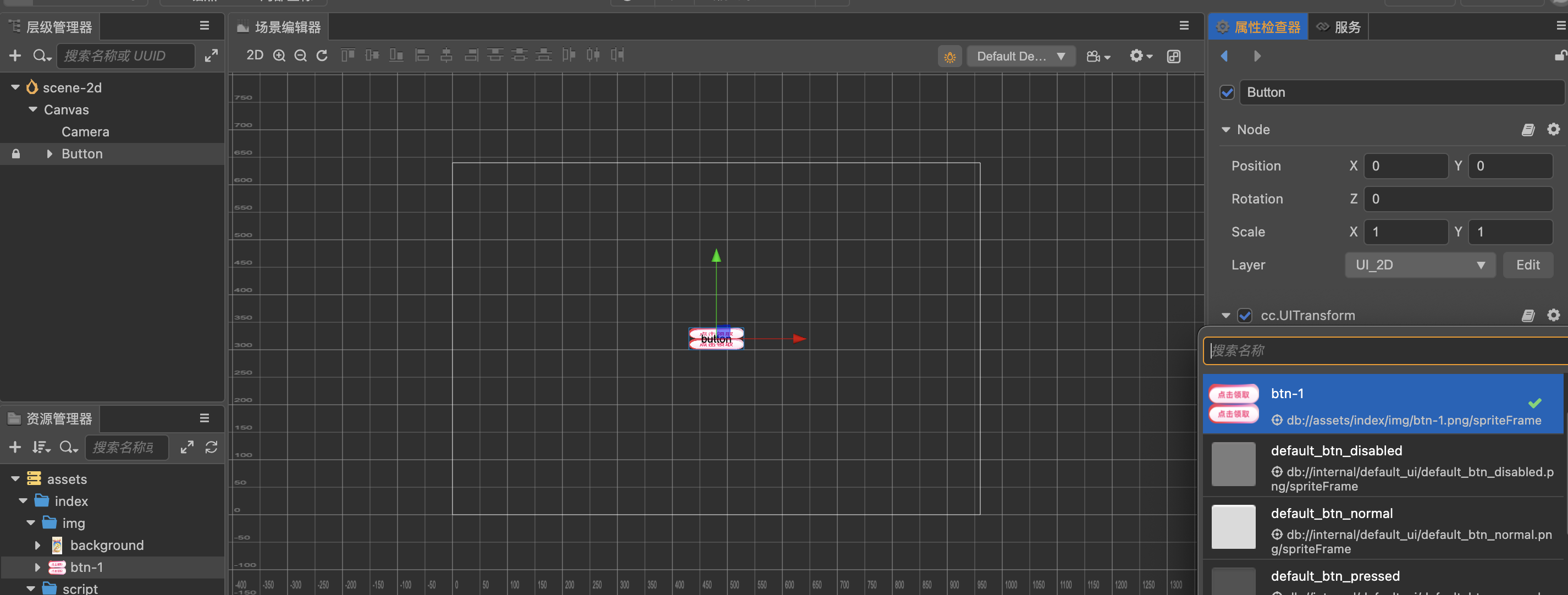1568x595 pixels.
Task: Expand the Button node in hierarchy
Action: [x=49, y=154]
